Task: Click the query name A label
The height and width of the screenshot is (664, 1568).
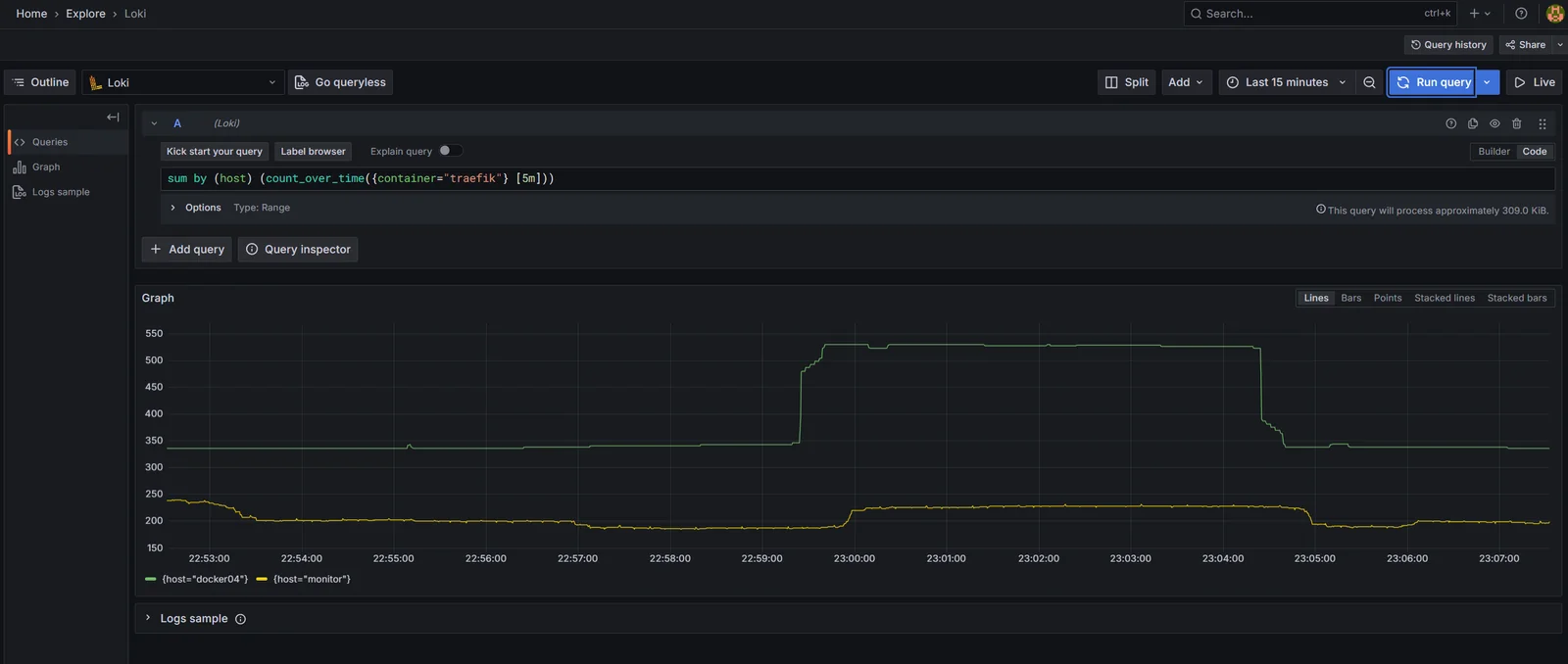Action: click(177, 123)
